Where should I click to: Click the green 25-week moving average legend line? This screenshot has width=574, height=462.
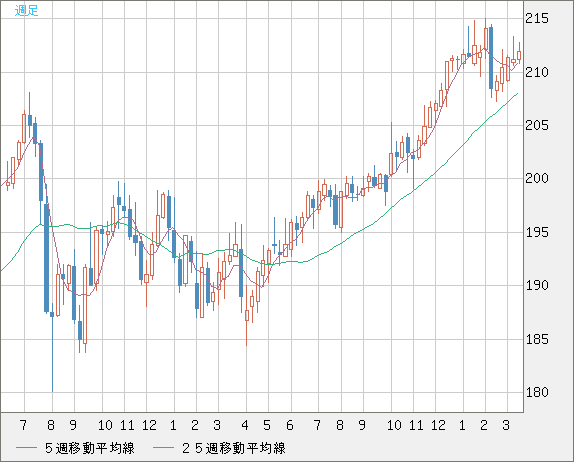coord(163,448)
